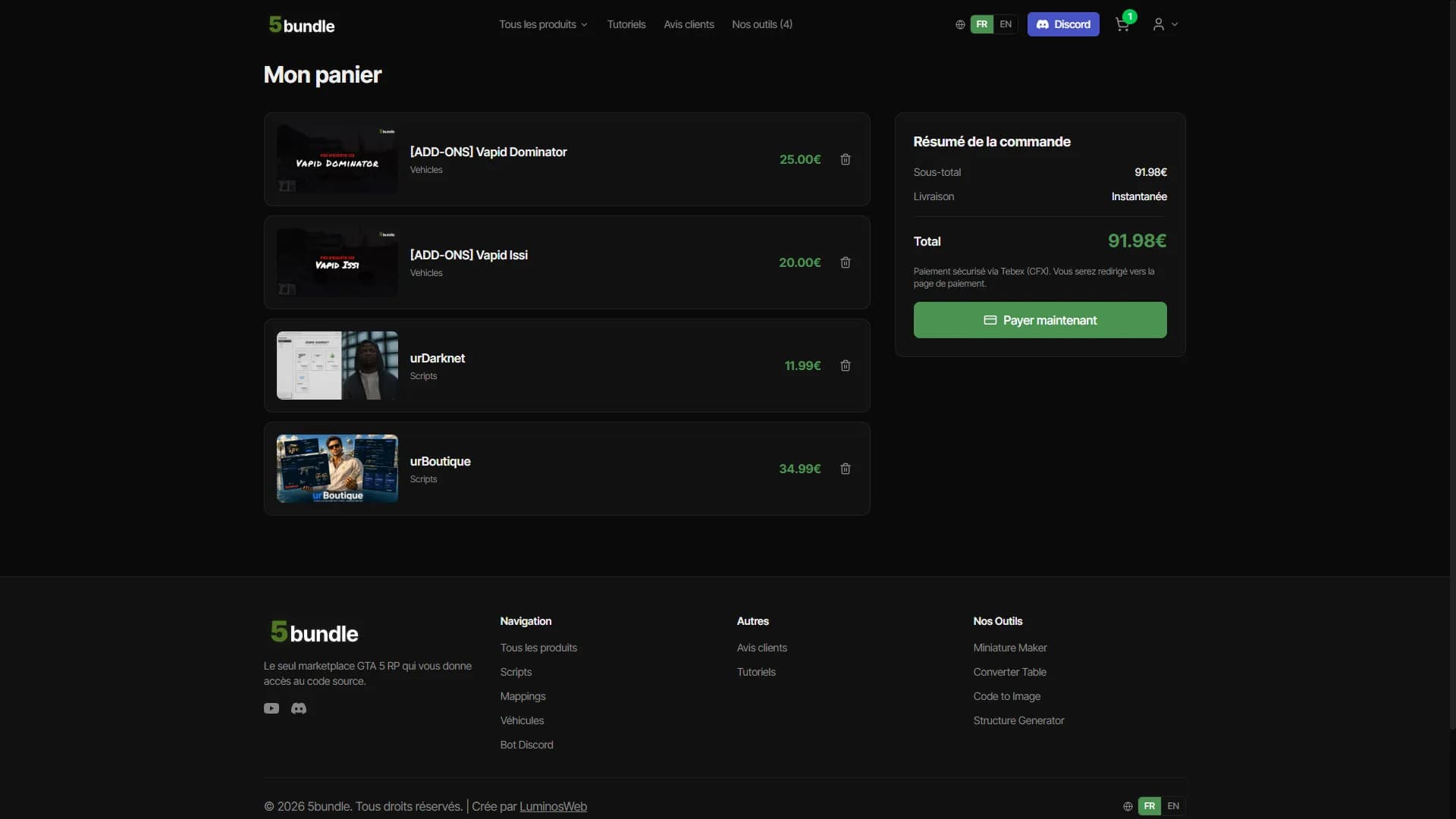Open footer Véhicules link
The image size is (1456, 819).
(x=522, y=720)
